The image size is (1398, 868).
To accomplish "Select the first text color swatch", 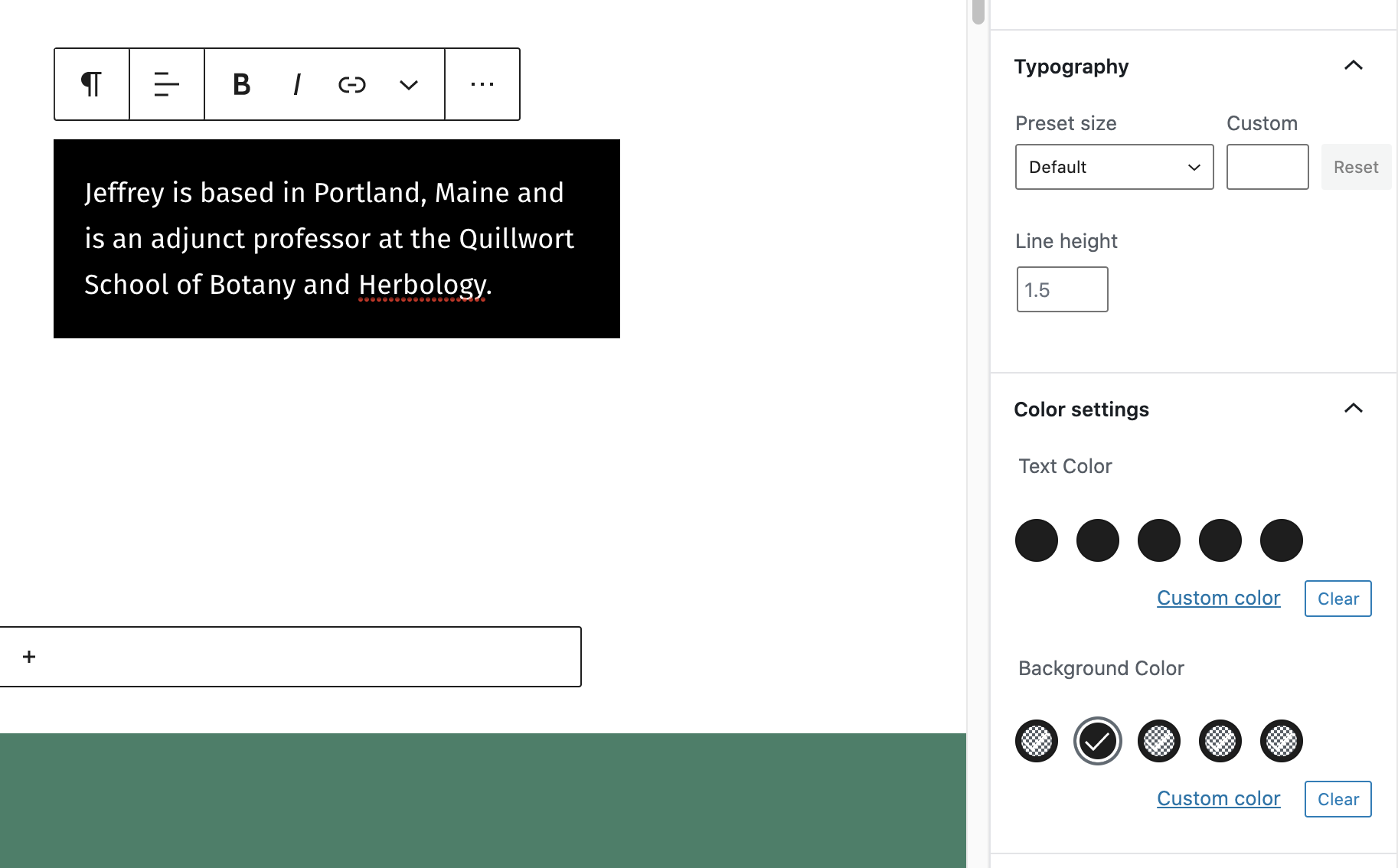I will pyautogui.click(x=1037, y=540).
